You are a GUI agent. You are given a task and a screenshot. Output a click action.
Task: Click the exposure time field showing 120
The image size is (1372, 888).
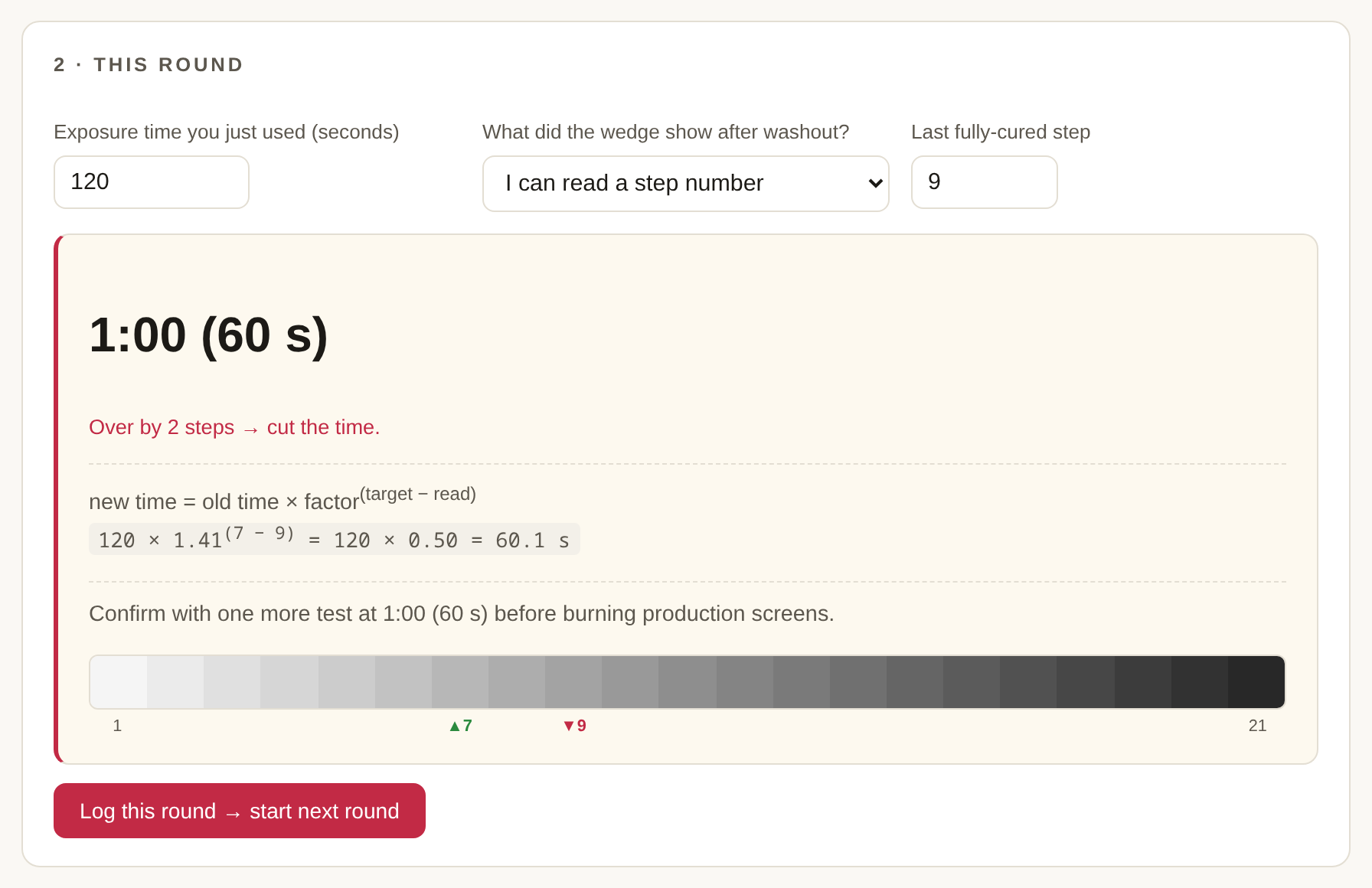[x=152, y=182]
